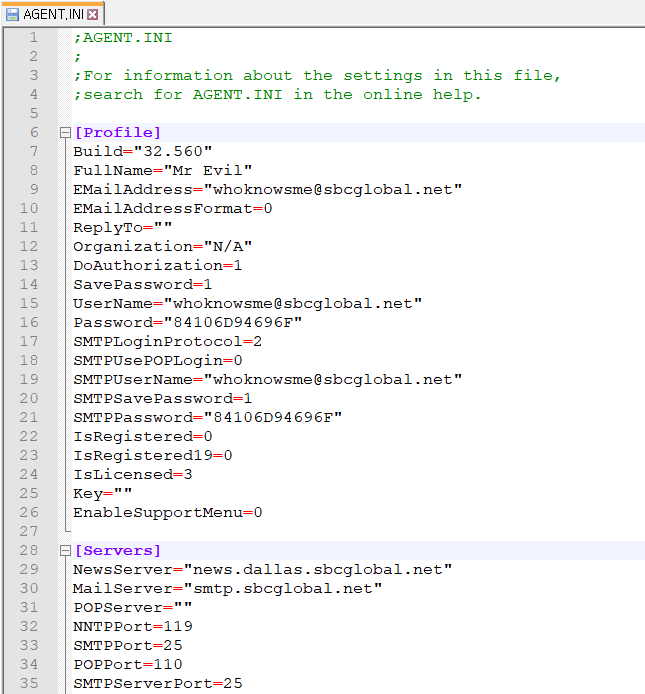Click the NewsServer="news.dallas.sbcglobal.net" line

(x=263, y=569)
